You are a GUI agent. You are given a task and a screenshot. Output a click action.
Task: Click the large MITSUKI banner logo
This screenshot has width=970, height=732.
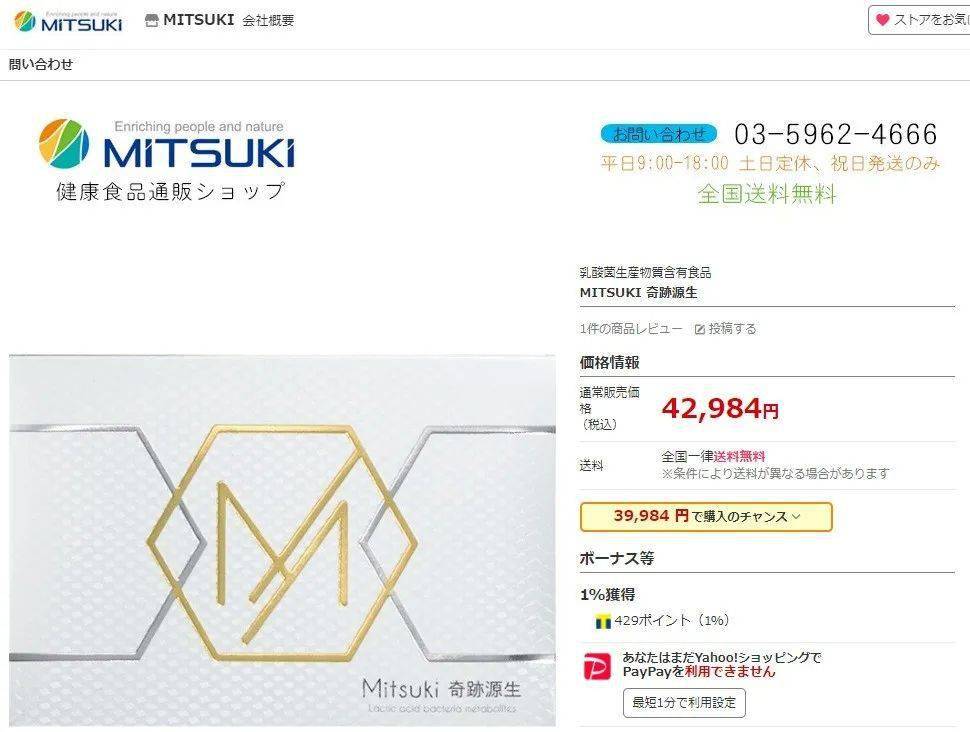(167, 160)
